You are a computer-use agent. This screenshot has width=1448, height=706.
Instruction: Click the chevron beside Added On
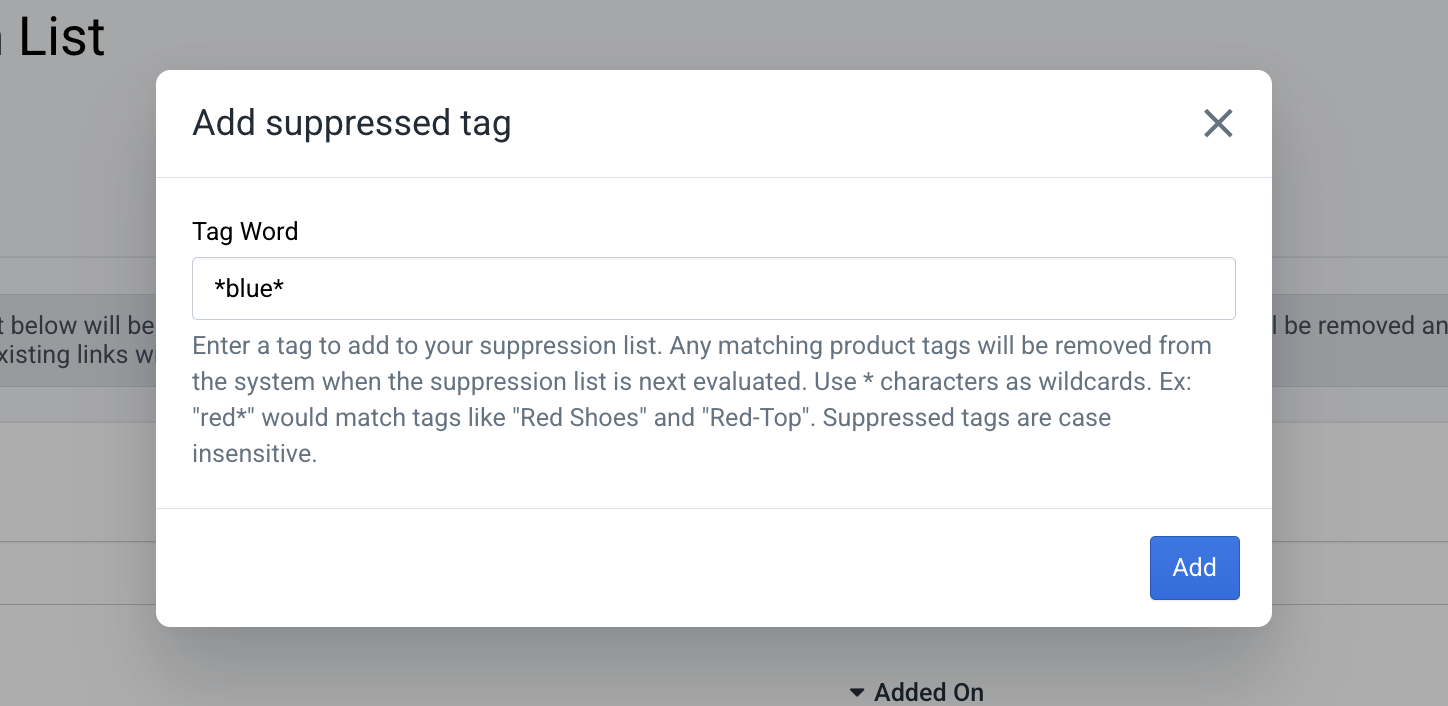856,691
